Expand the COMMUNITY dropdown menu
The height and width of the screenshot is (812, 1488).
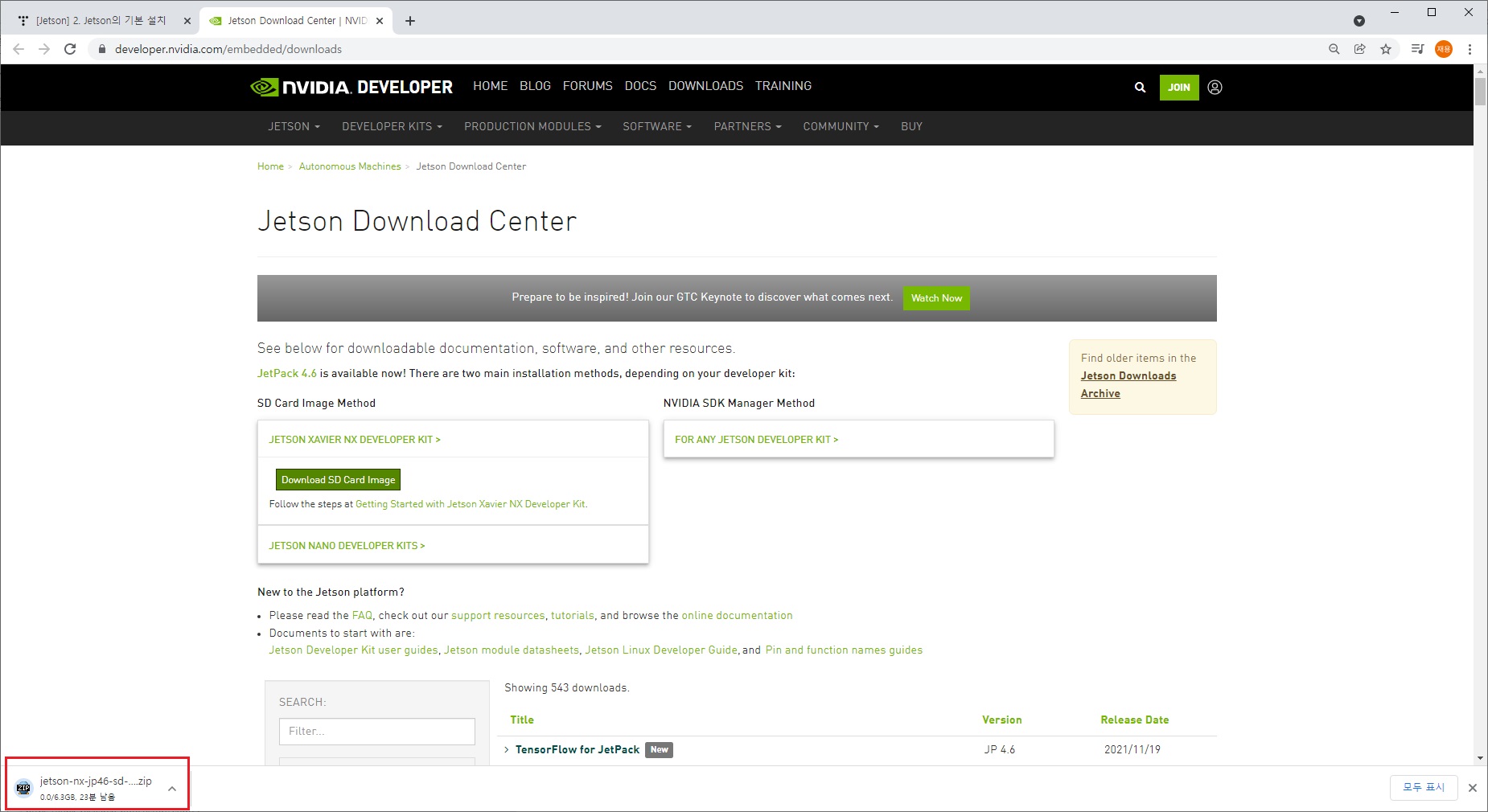841,127
